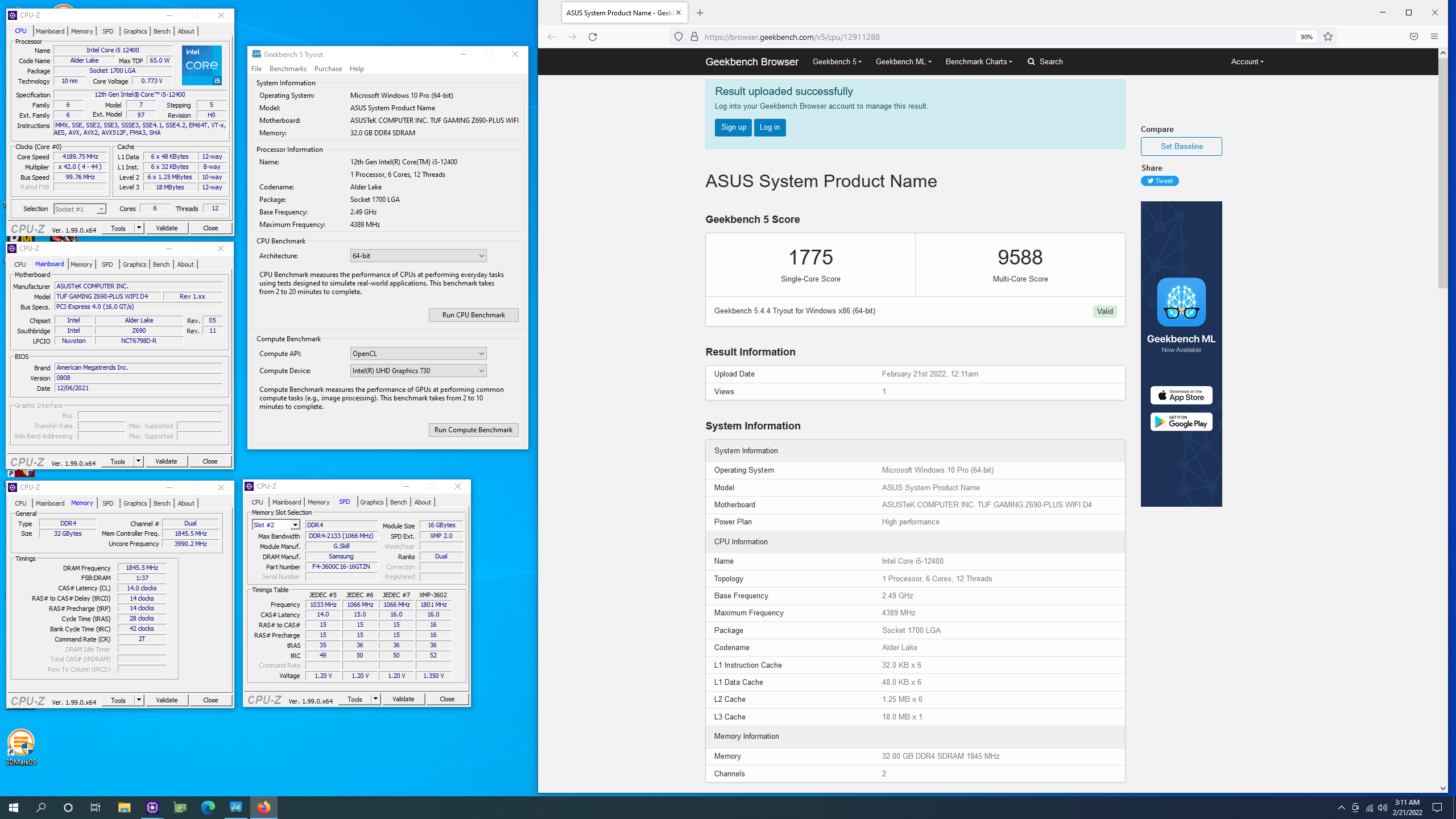Click Run Compute Benchmark button
Viewport: 1456px width, 819px height.
(473, 430)
